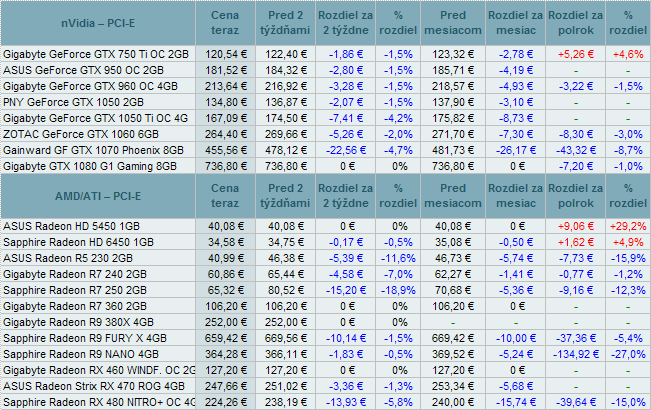Screen dimensions: 651x410
Task: Click current price 213,64 € for GTX 960
Action: coord(225,86)
